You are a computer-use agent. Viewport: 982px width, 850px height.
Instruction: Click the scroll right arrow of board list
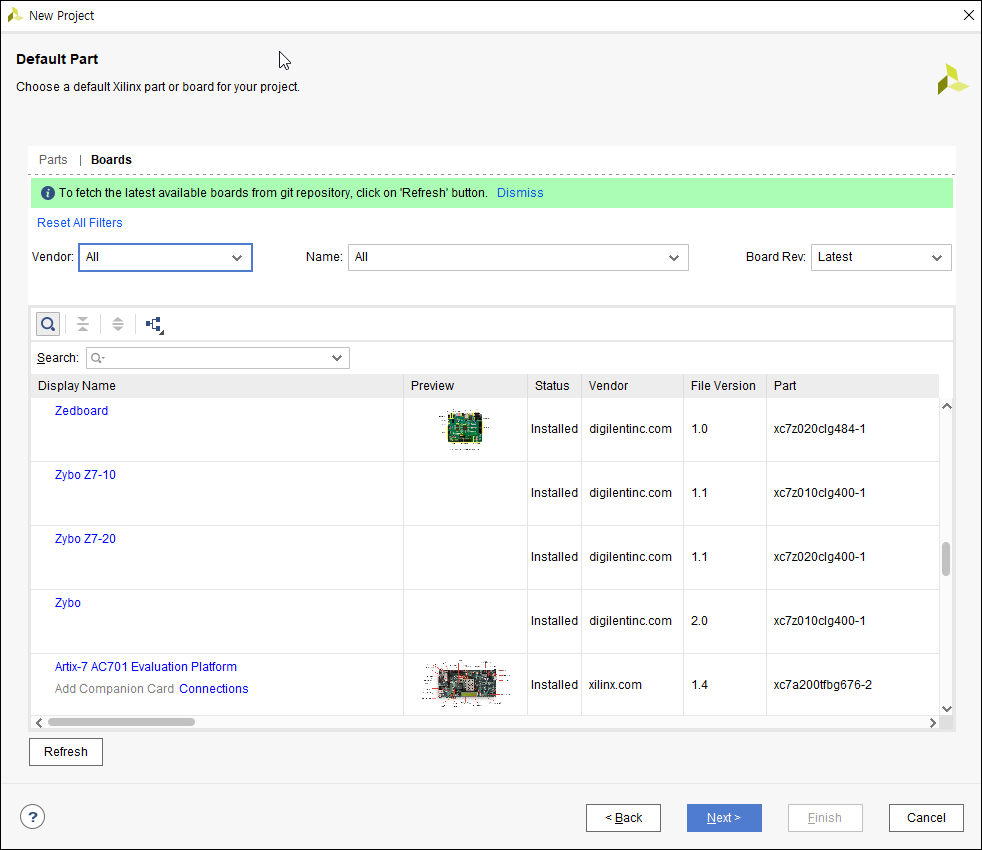click(933, 723)
